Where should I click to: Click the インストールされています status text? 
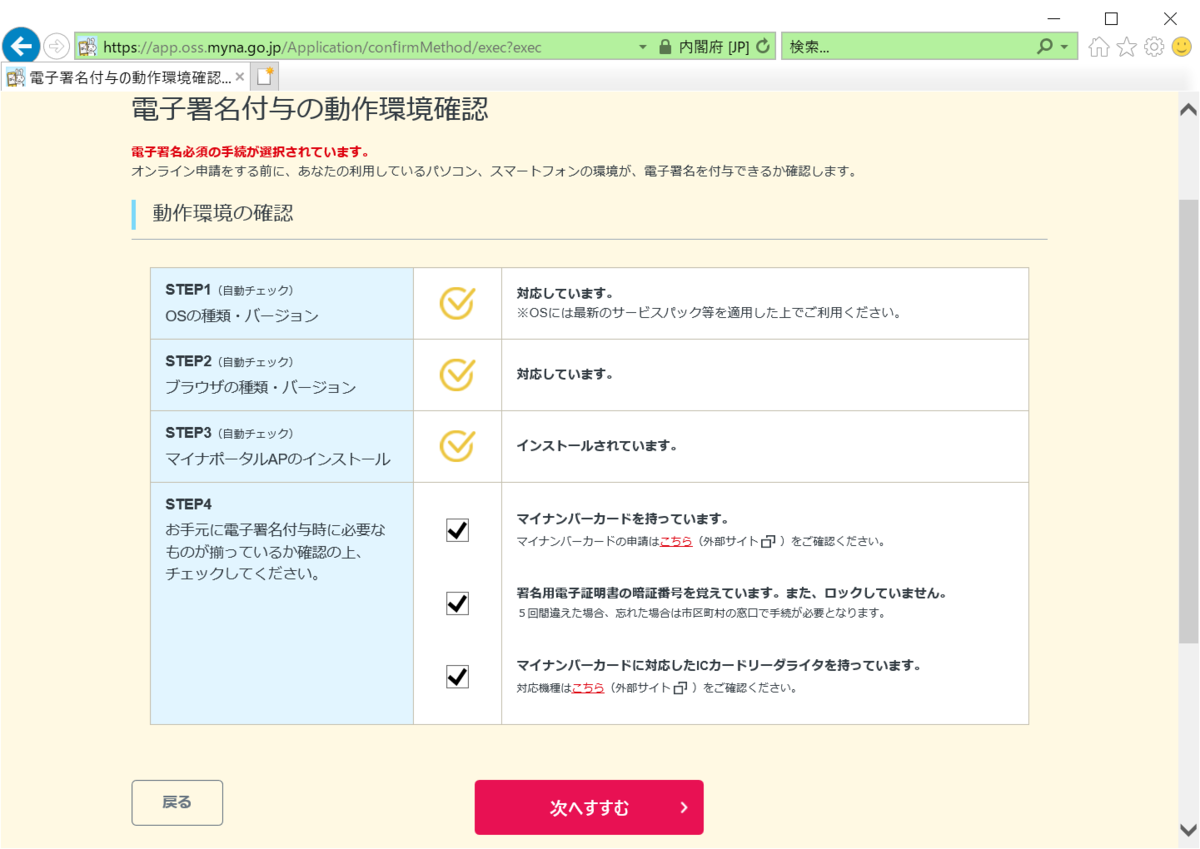(x=597, y=446)
